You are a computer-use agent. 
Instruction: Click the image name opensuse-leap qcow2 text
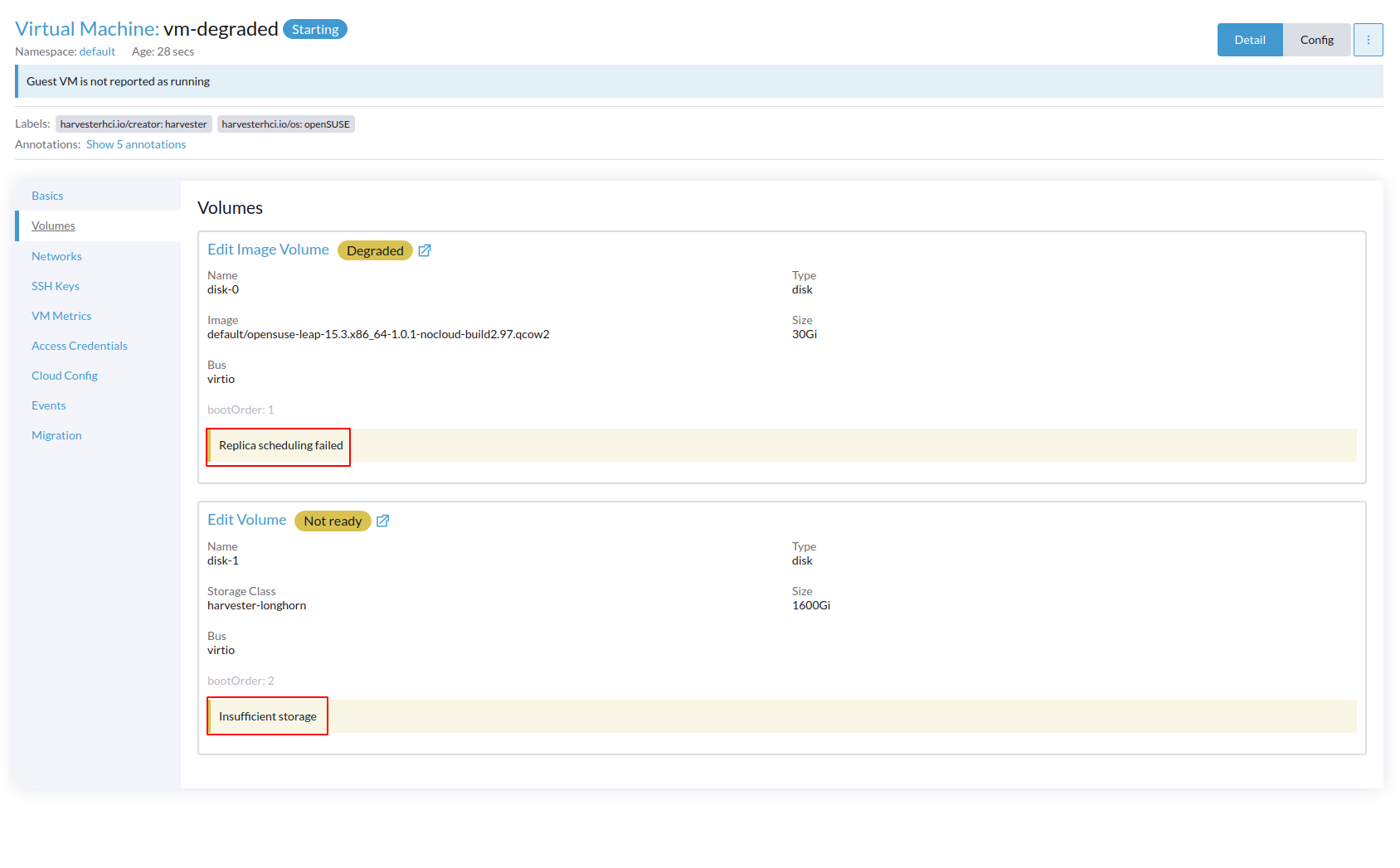click(x=378, y=334)
